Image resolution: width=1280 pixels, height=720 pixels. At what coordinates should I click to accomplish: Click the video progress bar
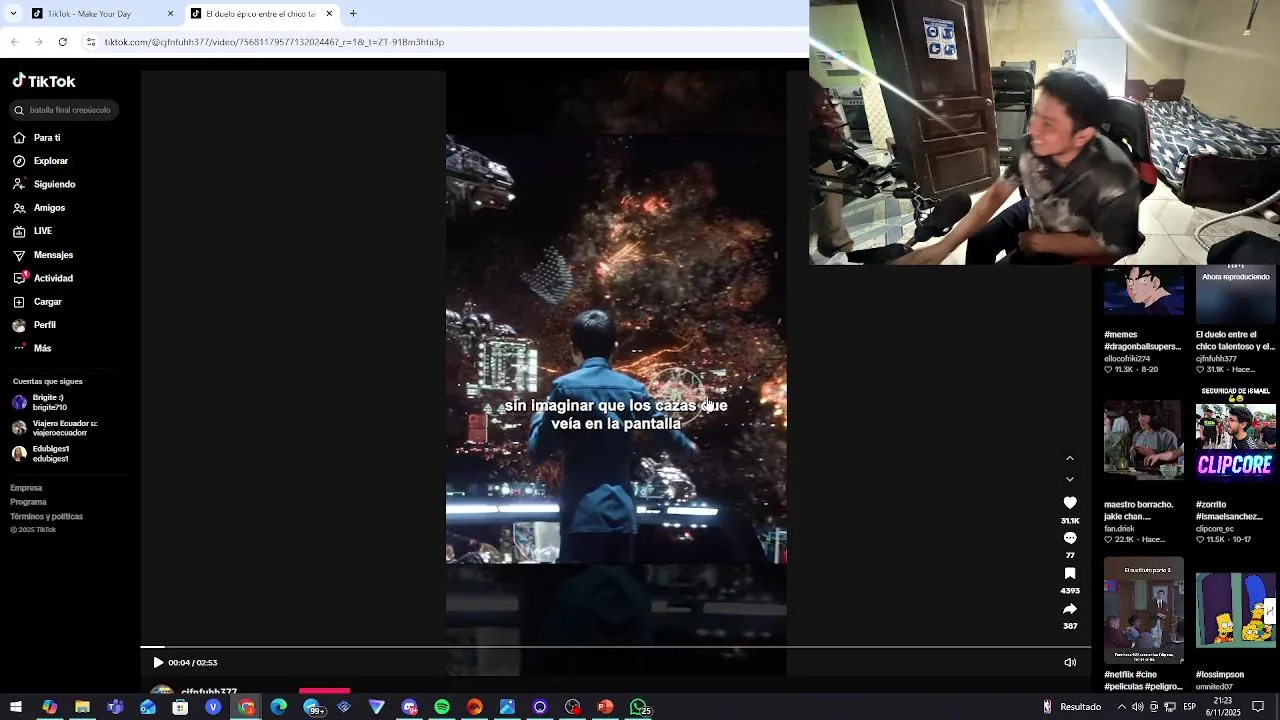(616, 647)
